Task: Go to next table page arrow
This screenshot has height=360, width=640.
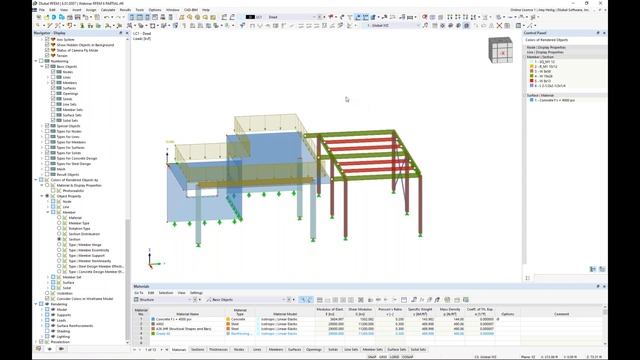Action: pyautogui.click(x=162, y=350)
